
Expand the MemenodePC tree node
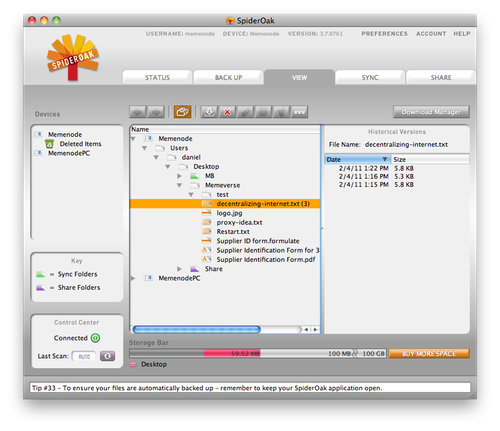click(133, 278)
